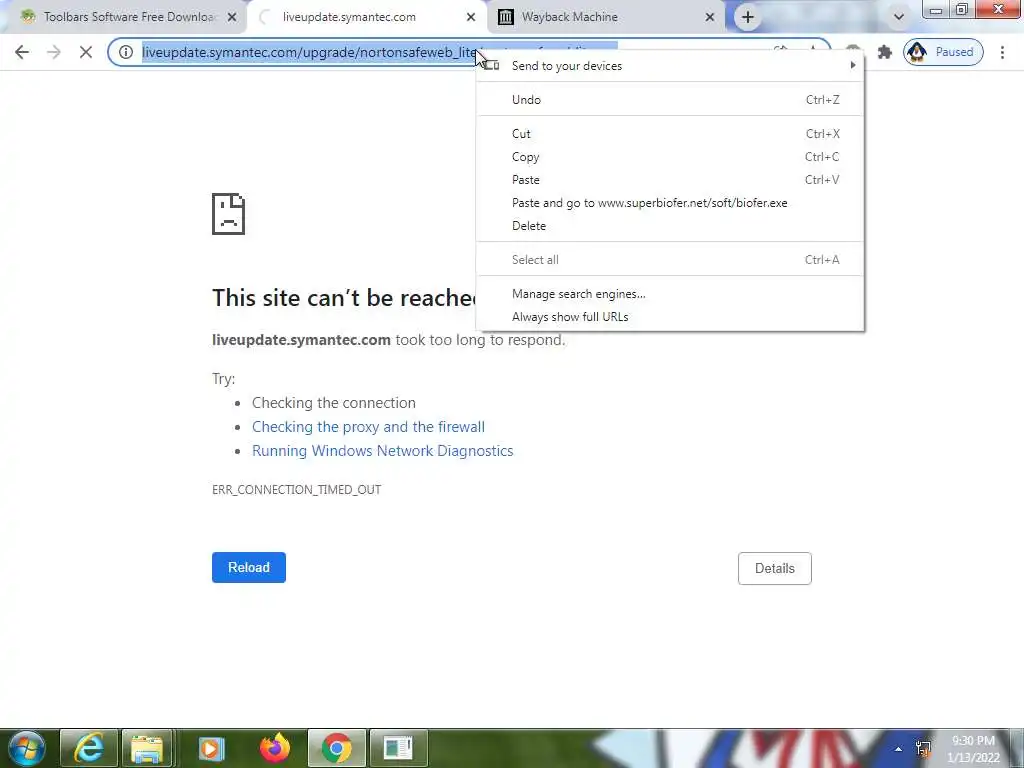1024x768 pixels.
Task: Open the document app icon on taskbar
Action: (398, 748)
